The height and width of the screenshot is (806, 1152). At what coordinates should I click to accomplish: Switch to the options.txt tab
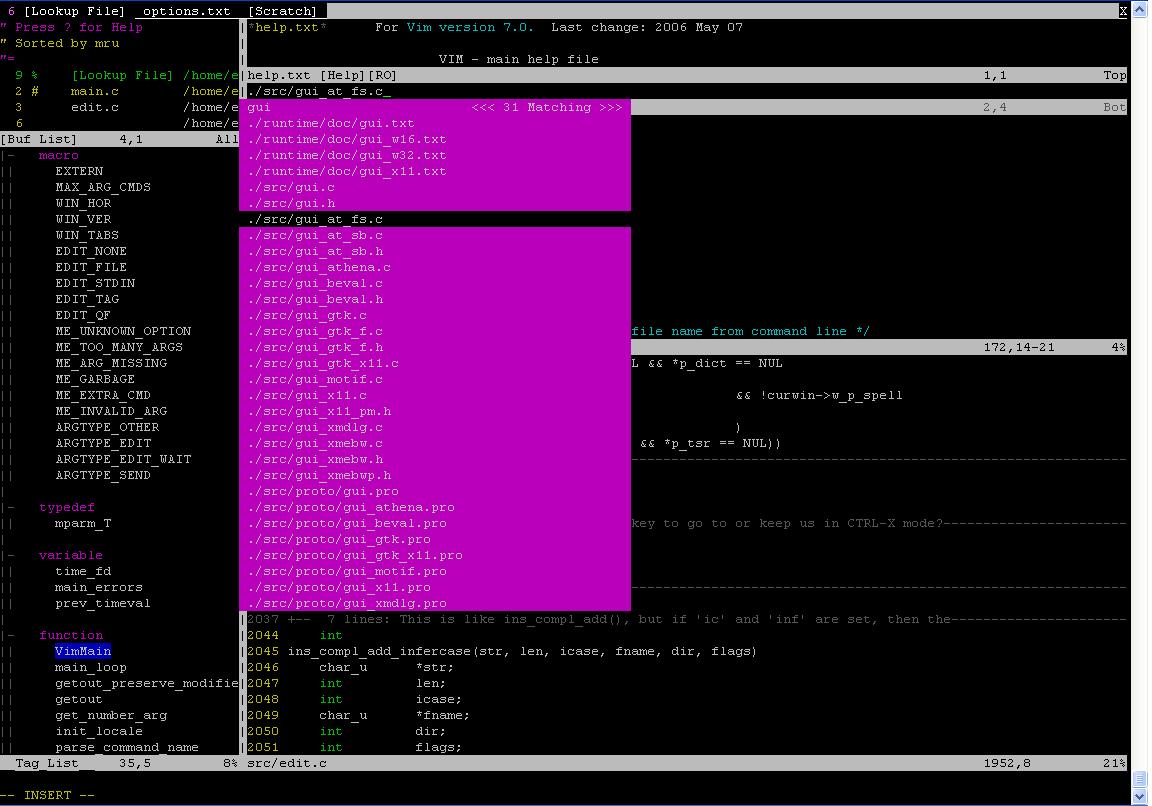187,11
